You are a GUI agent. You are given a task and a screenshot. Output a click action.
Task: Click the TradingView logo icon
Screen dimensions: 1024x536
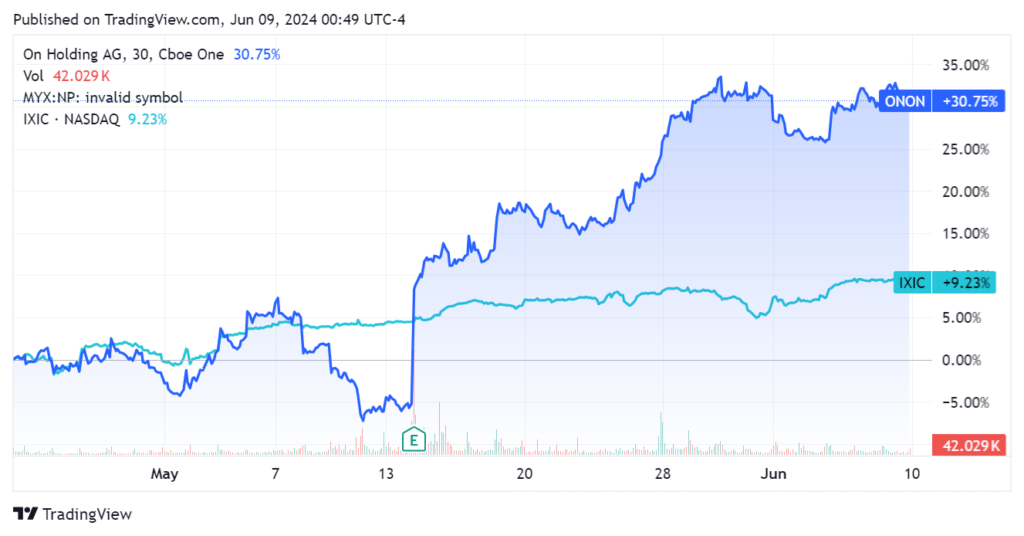click(25, 514)
